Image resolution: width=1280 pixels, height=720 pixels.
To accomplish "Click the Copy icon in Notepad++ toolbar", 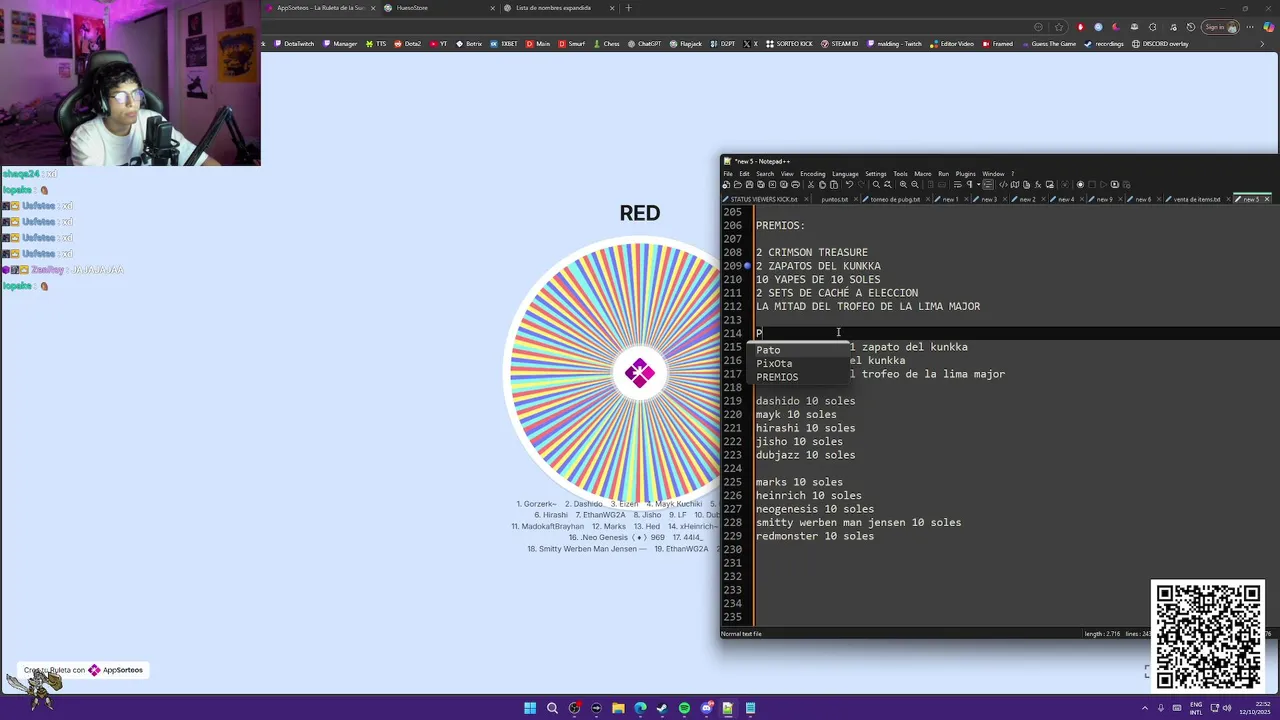I will [822, 184].
